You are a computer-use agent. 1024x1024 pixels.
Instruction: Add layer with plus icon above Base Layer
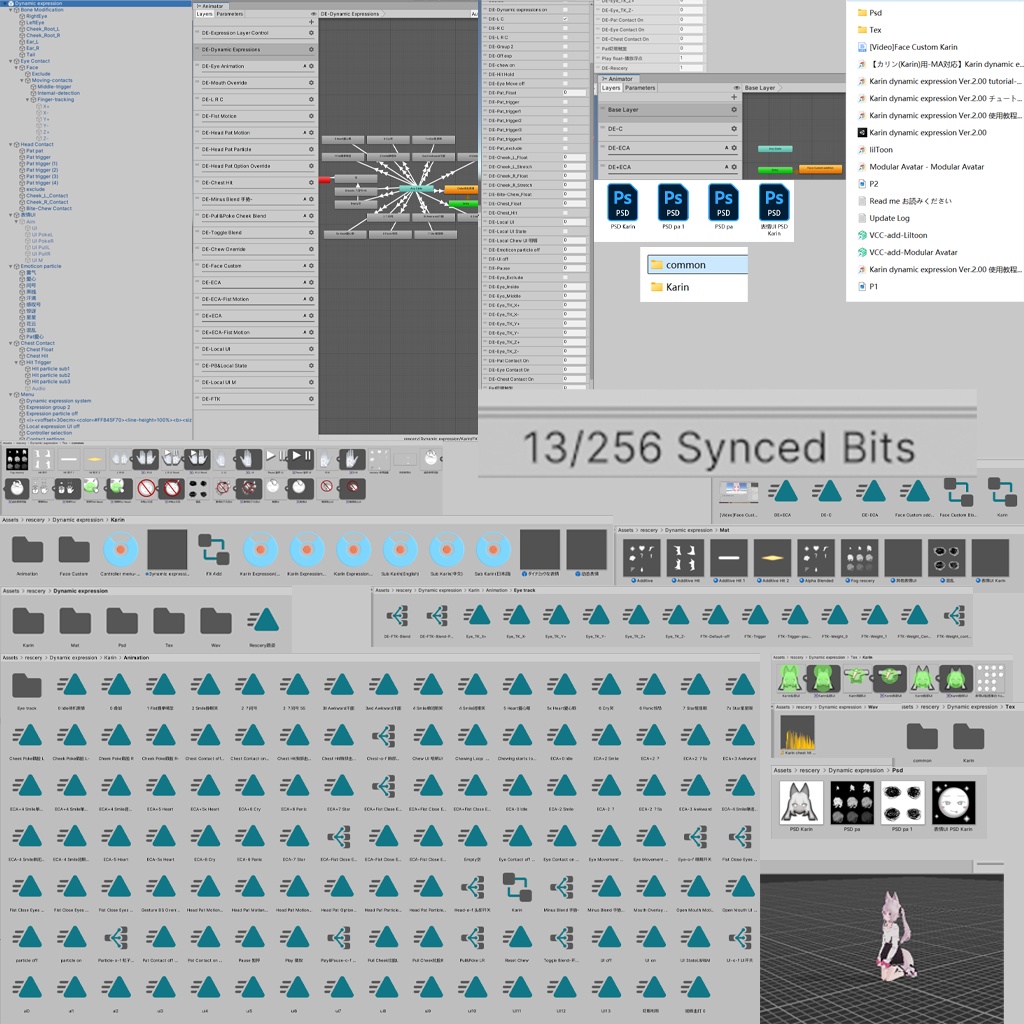point(733,97)
